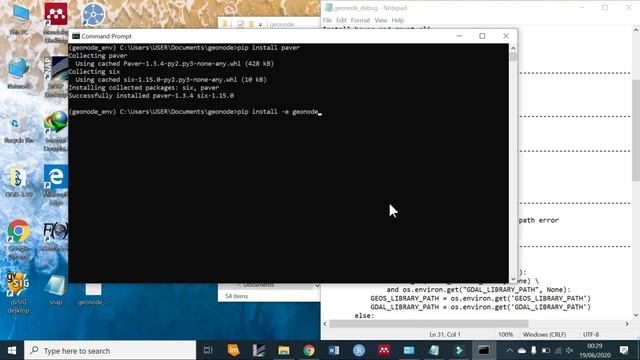Open This PC desktop icon
The height and width of the screenshot is (360, 640).
[x=19, y=19]
